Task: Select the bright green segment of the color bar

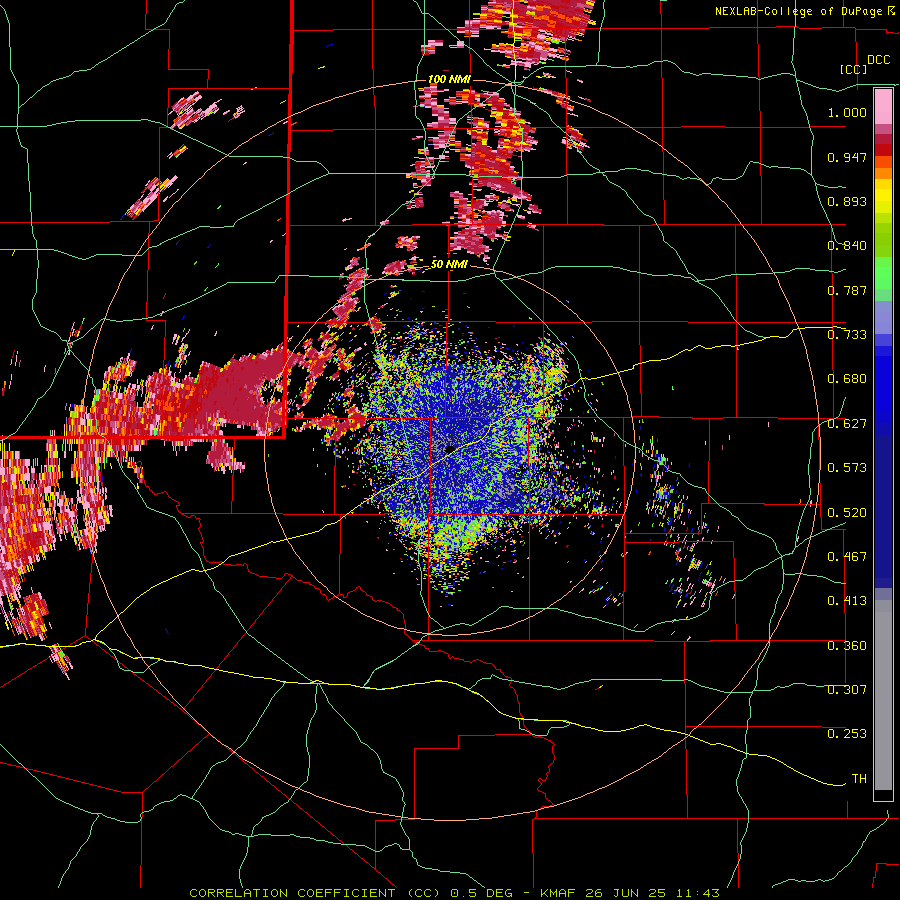Action: point(883,273)
